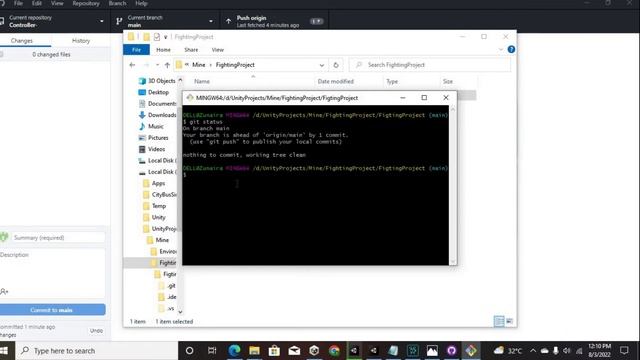Open the Help menu in GitHub Desktop
This screenshot has width=640, height=360.
pyautogui.click(x=141, y=3)
